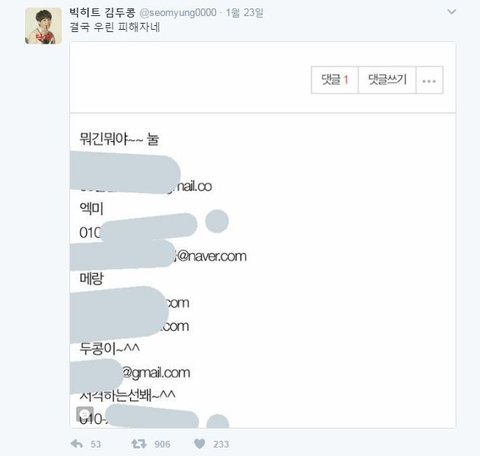Open the 1월 23일 tweet timestamp
480x456 pixels.
click(245, 13)
